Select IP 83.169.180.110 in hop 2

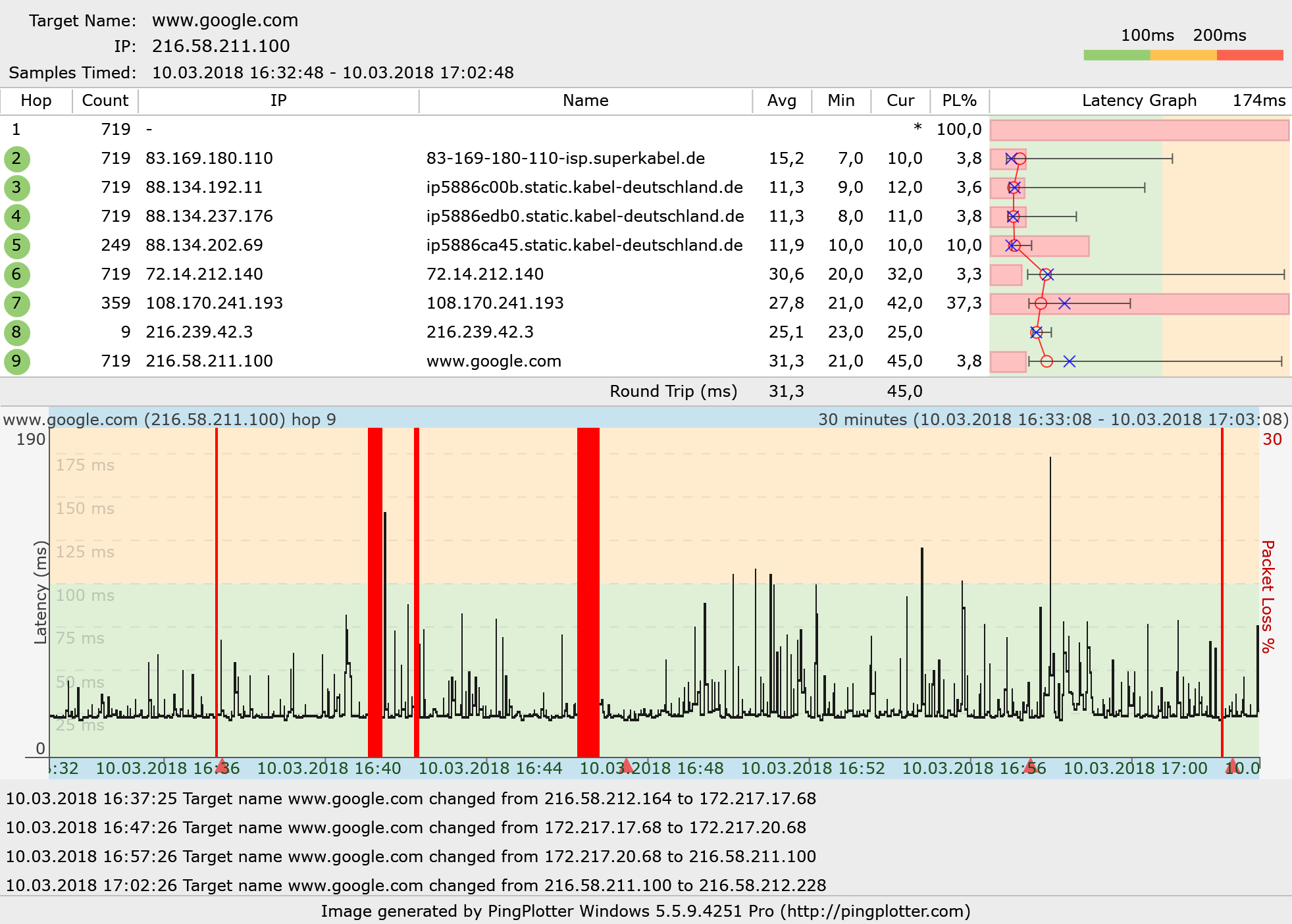coord(209,159)
